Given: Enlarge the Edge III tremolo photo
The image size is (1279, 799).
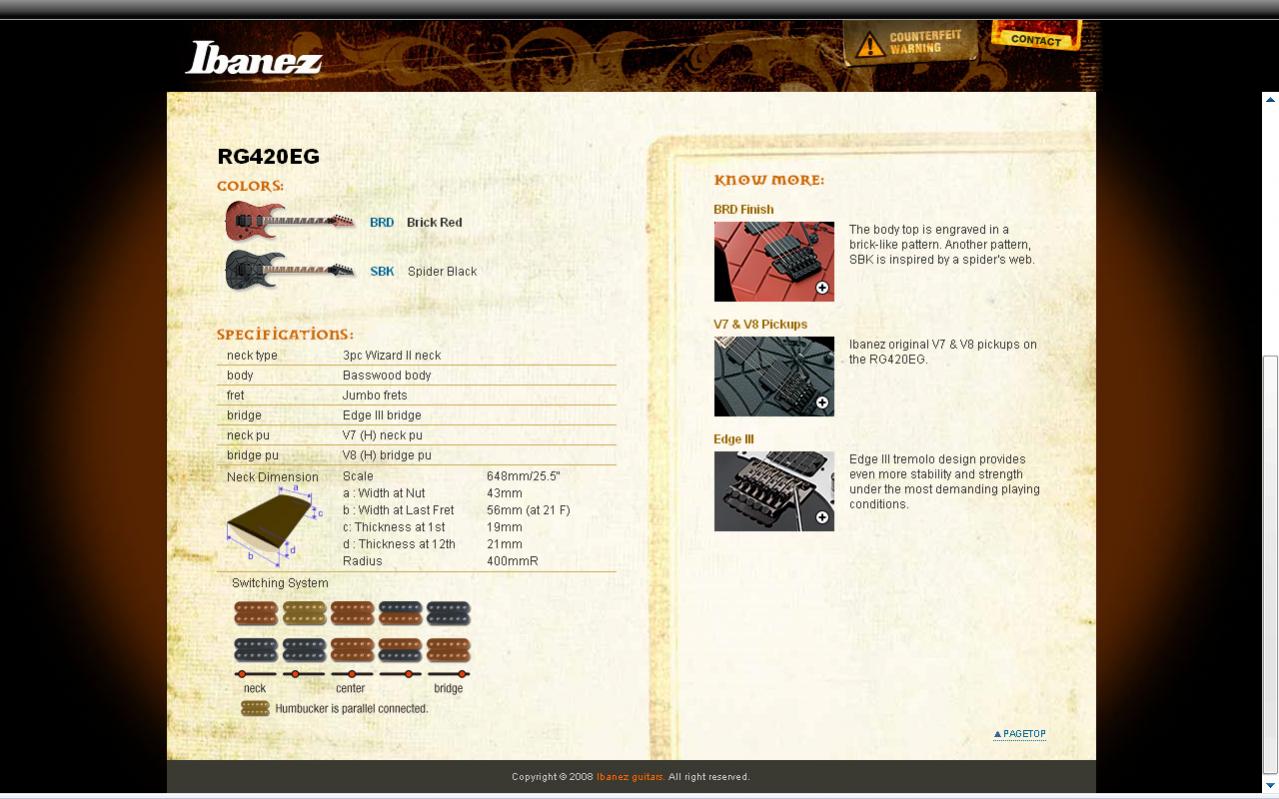Looking at the screenshot, I should point(774,492).
